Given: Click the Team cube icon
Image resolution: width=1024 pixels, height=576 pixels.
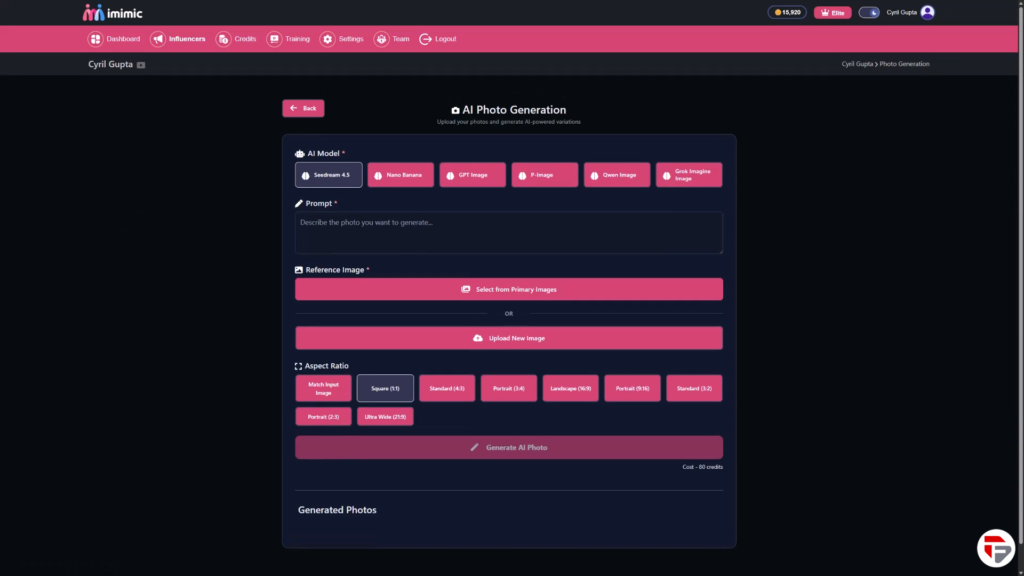Looking at the screenshot, I should pos(381,39).
